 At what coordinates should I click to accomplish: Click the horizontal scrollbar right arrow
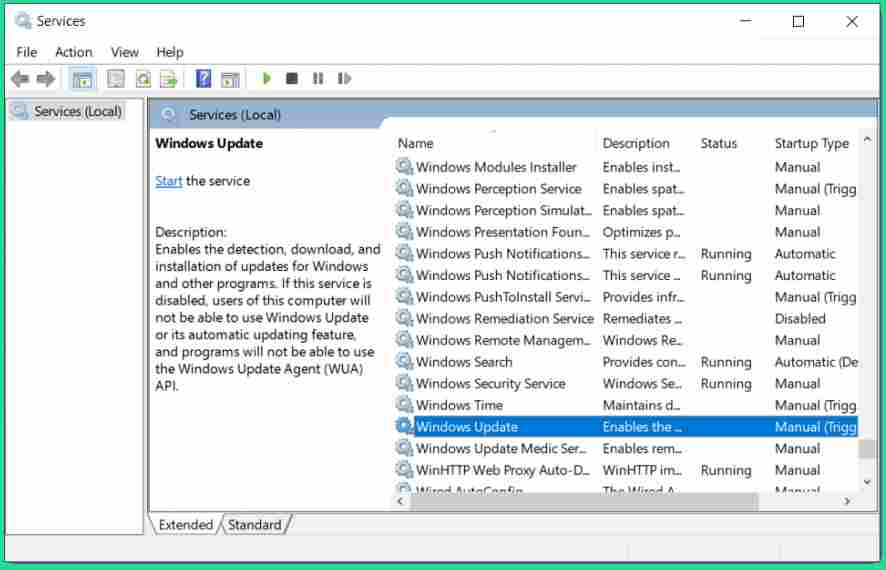[x=846, y=501]
